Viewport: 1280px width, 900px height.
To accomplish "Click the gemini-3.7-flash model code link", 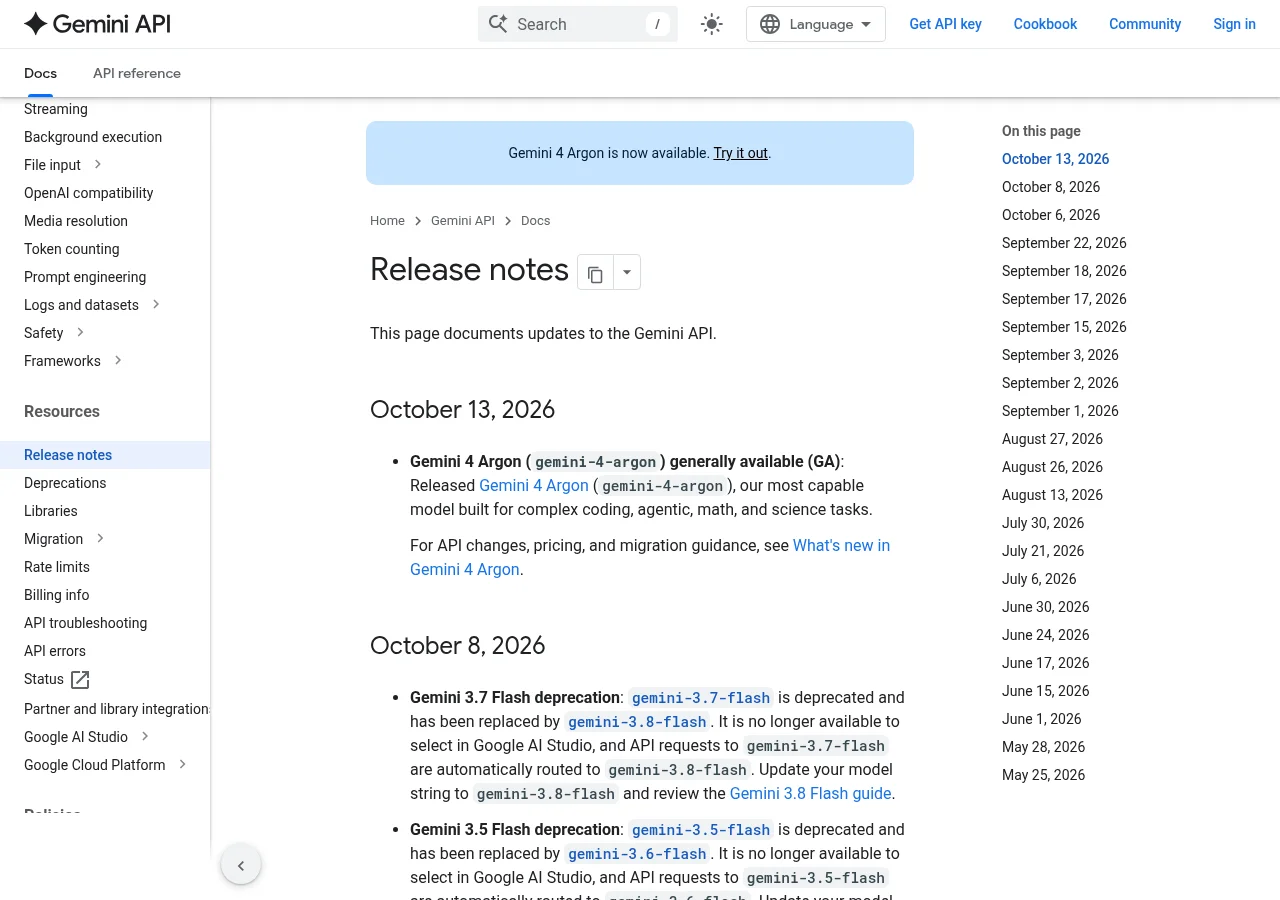I will tap(701, 698).
